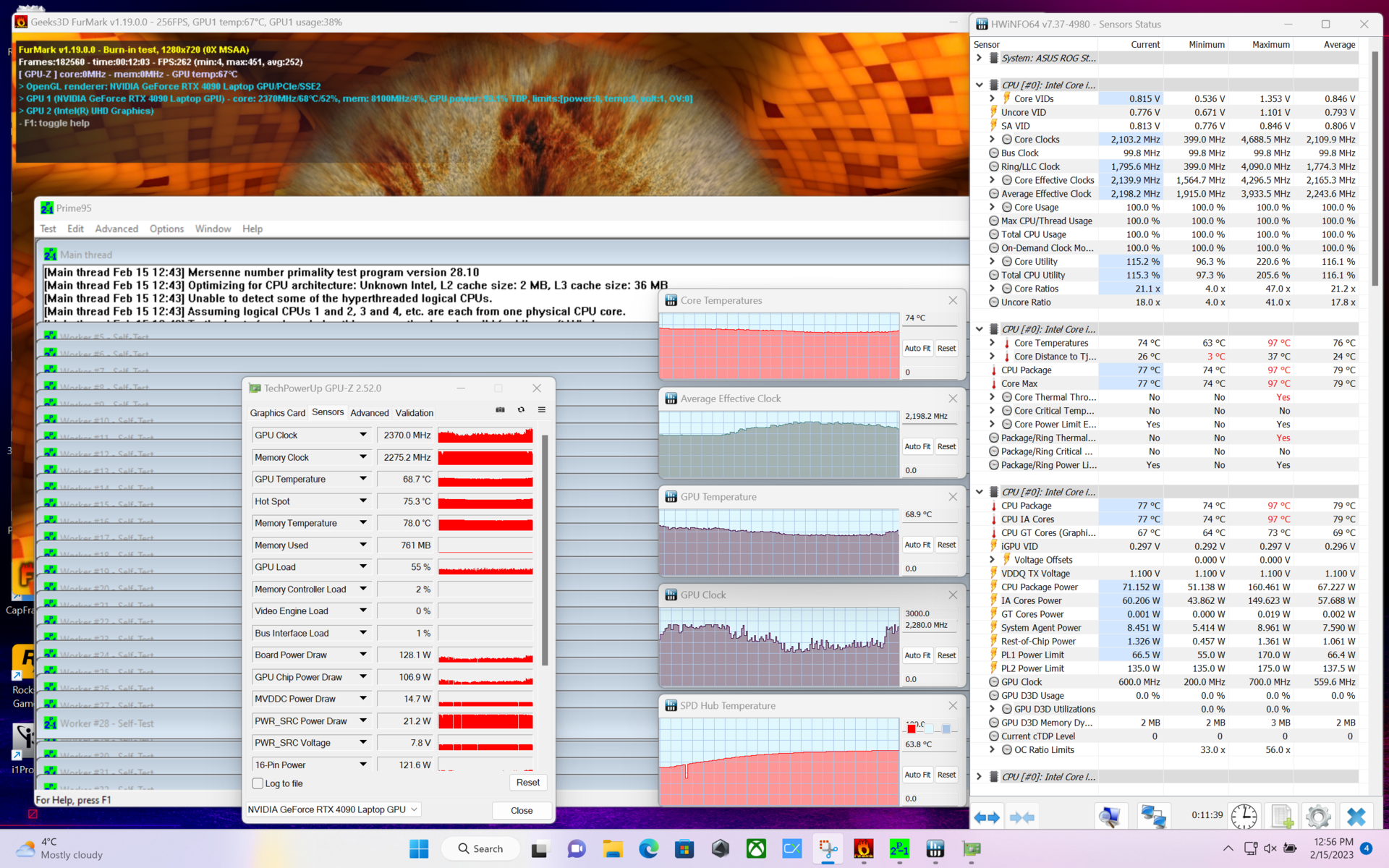The height and width of the screenshot is (868, 1389).
Task: Click HWiNFO log file spreadsheet icon
Action: (x=1281, y=817)
